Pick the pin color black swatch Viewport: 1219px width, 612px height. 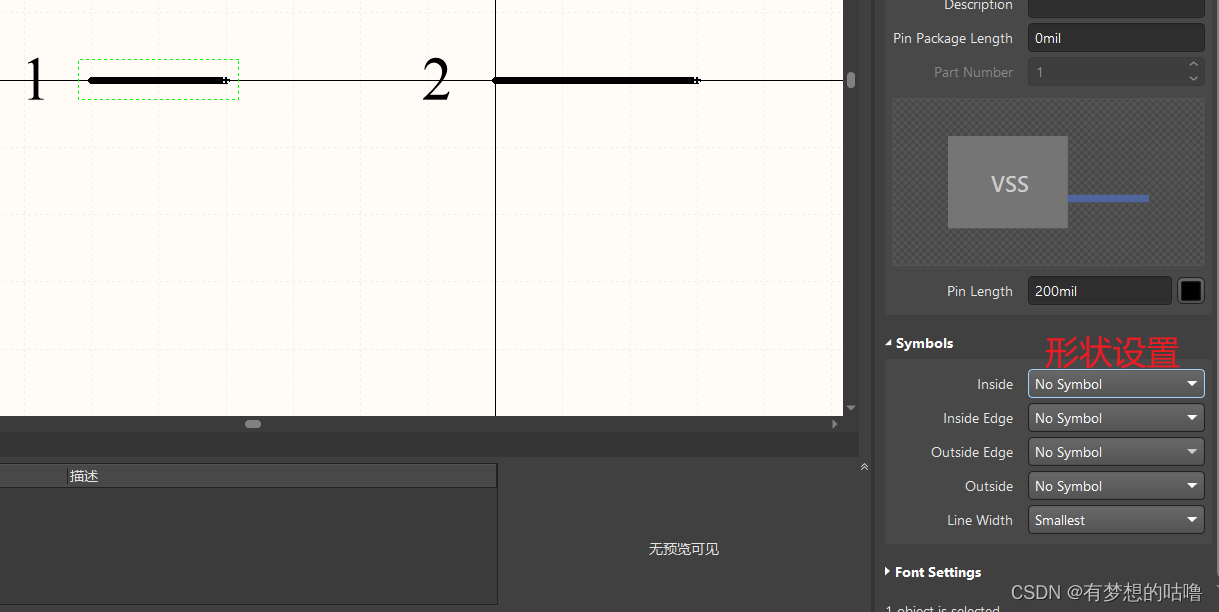coord(1191,291)
